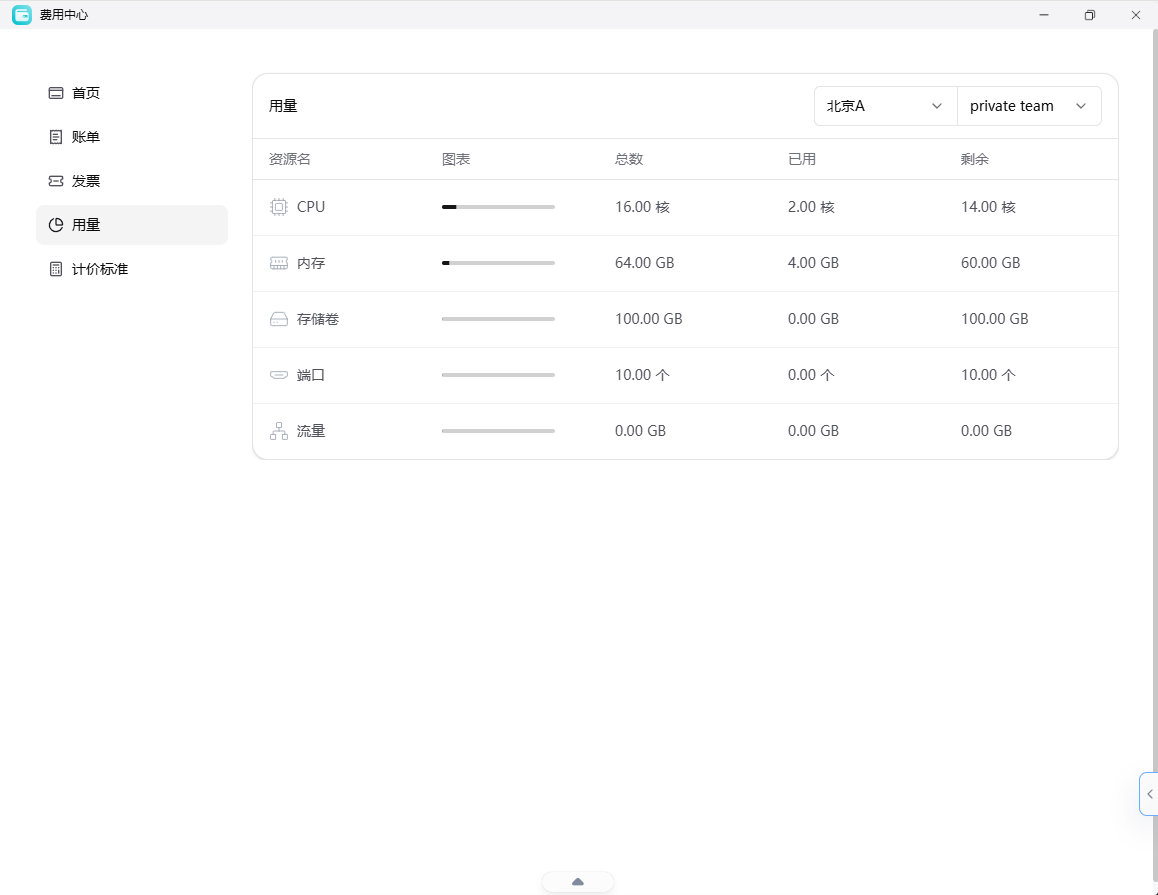Screen dimensions: 1158x895
Task: Click the 流量 network icon in table
Action: pyautogui.click(x=278, y=431)
